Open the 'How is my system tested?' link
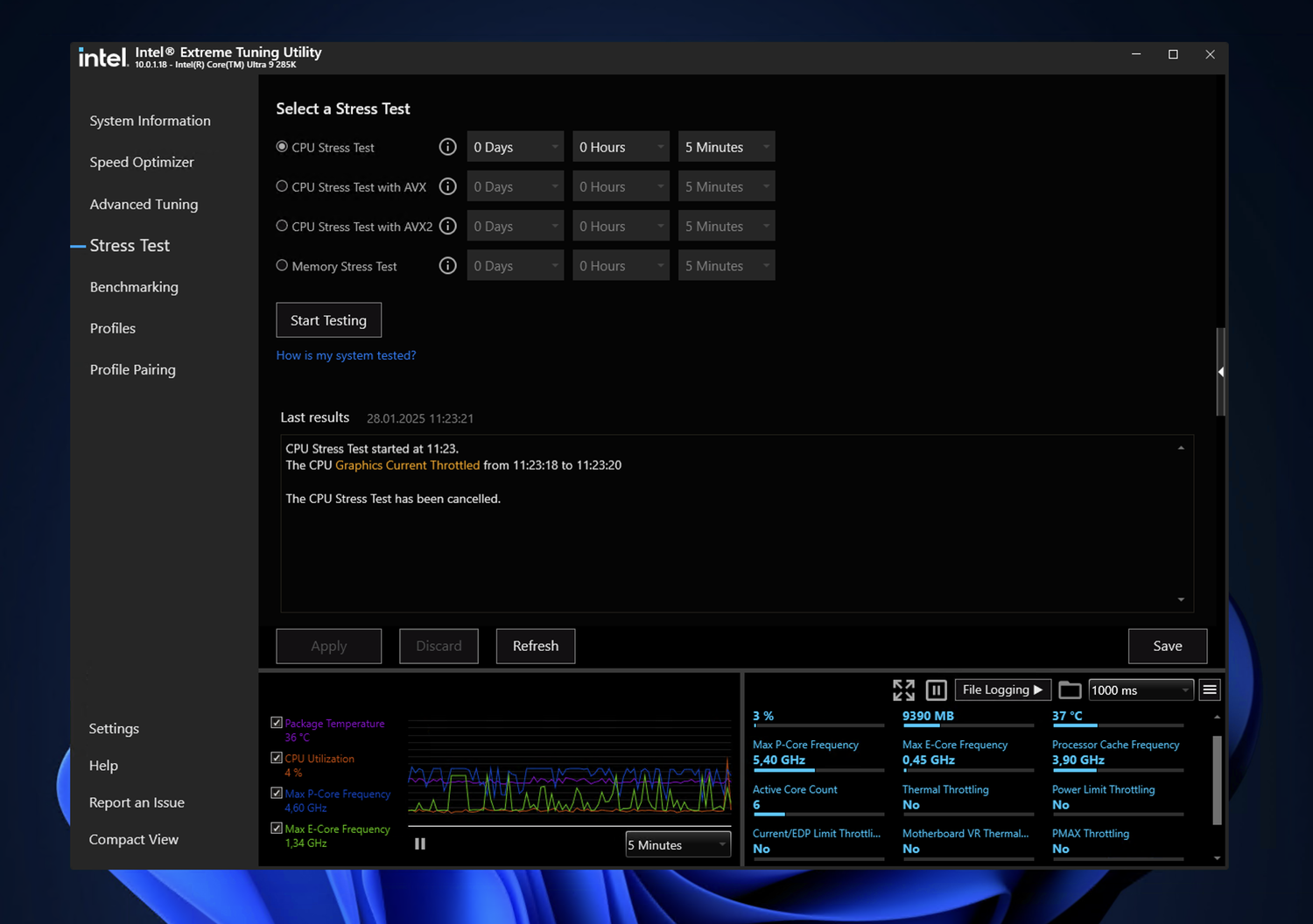 346,355
